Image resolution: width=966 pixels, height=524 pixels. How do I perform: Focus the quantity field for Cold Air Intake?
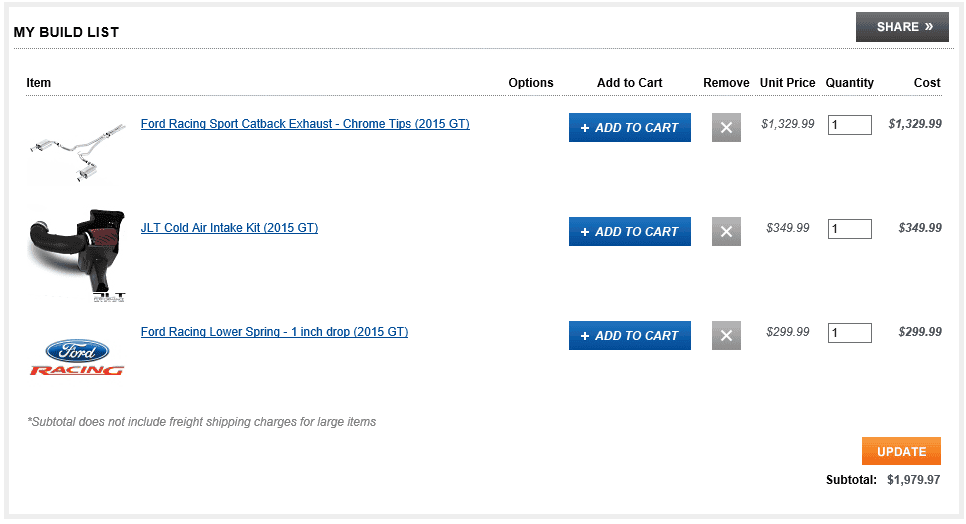pos(850,229)
